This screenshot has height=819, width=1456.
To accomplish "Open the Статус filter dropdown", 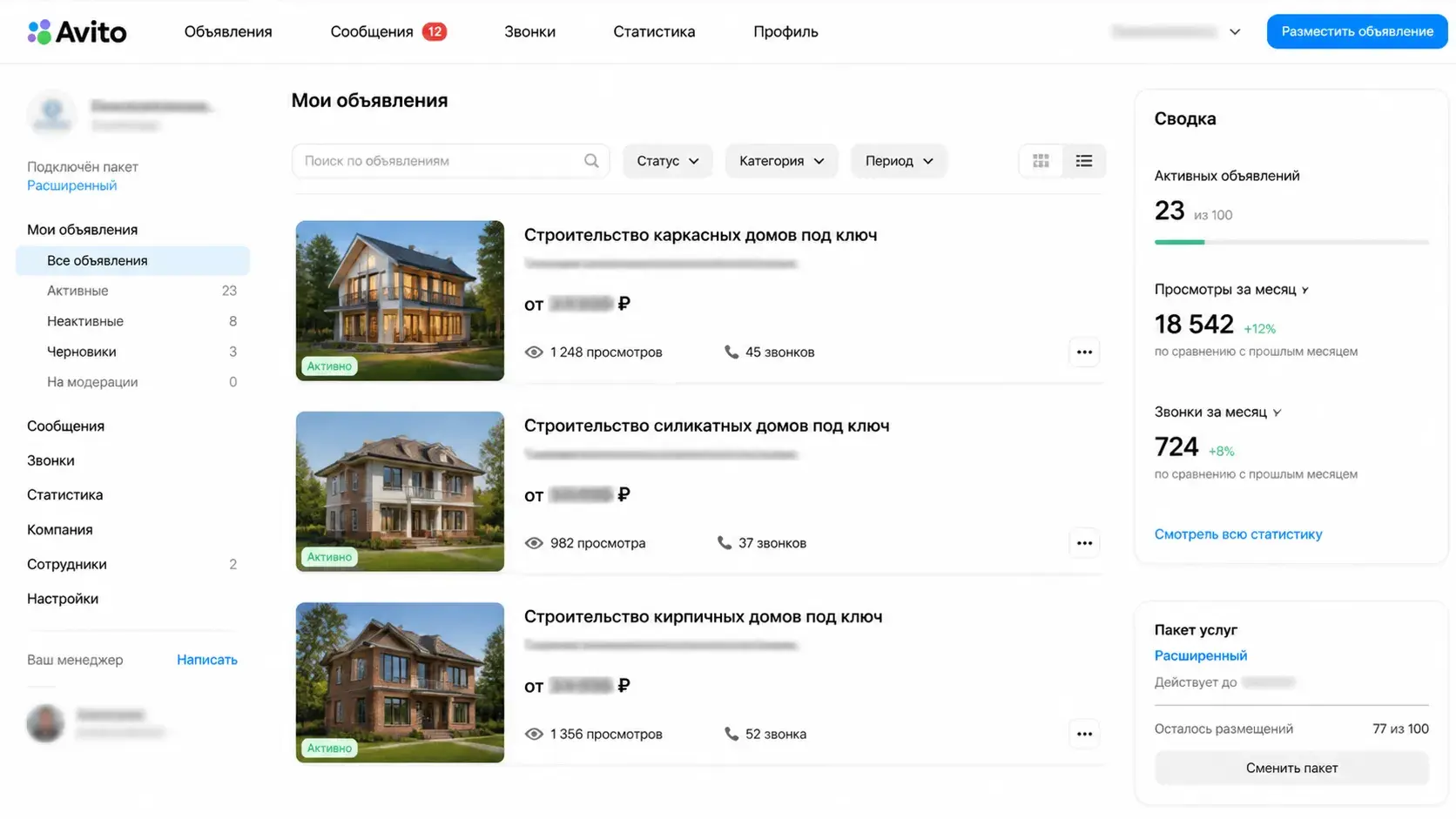I will click(x=668, y=161).
